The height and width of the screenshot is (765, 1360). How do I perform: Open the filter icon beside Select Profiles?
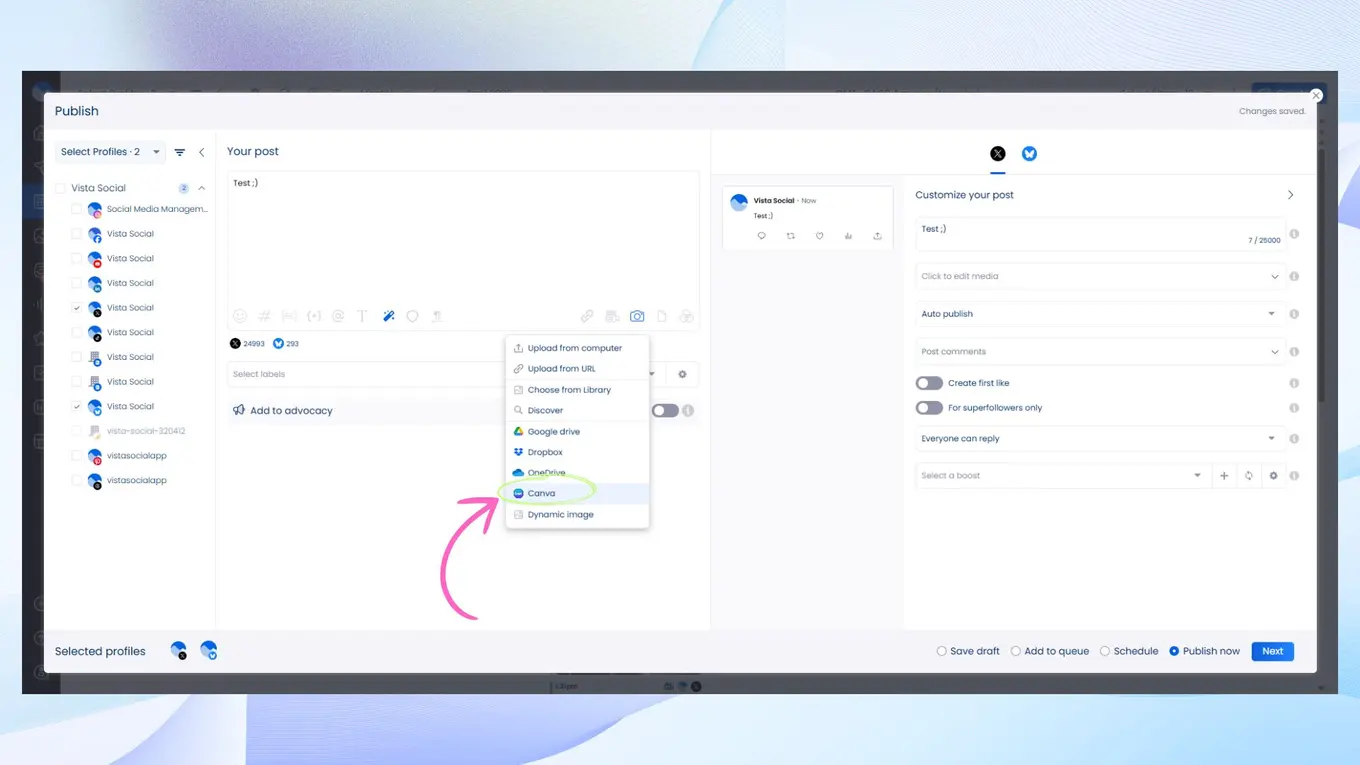pyautogui.click(x=180, y=152)
